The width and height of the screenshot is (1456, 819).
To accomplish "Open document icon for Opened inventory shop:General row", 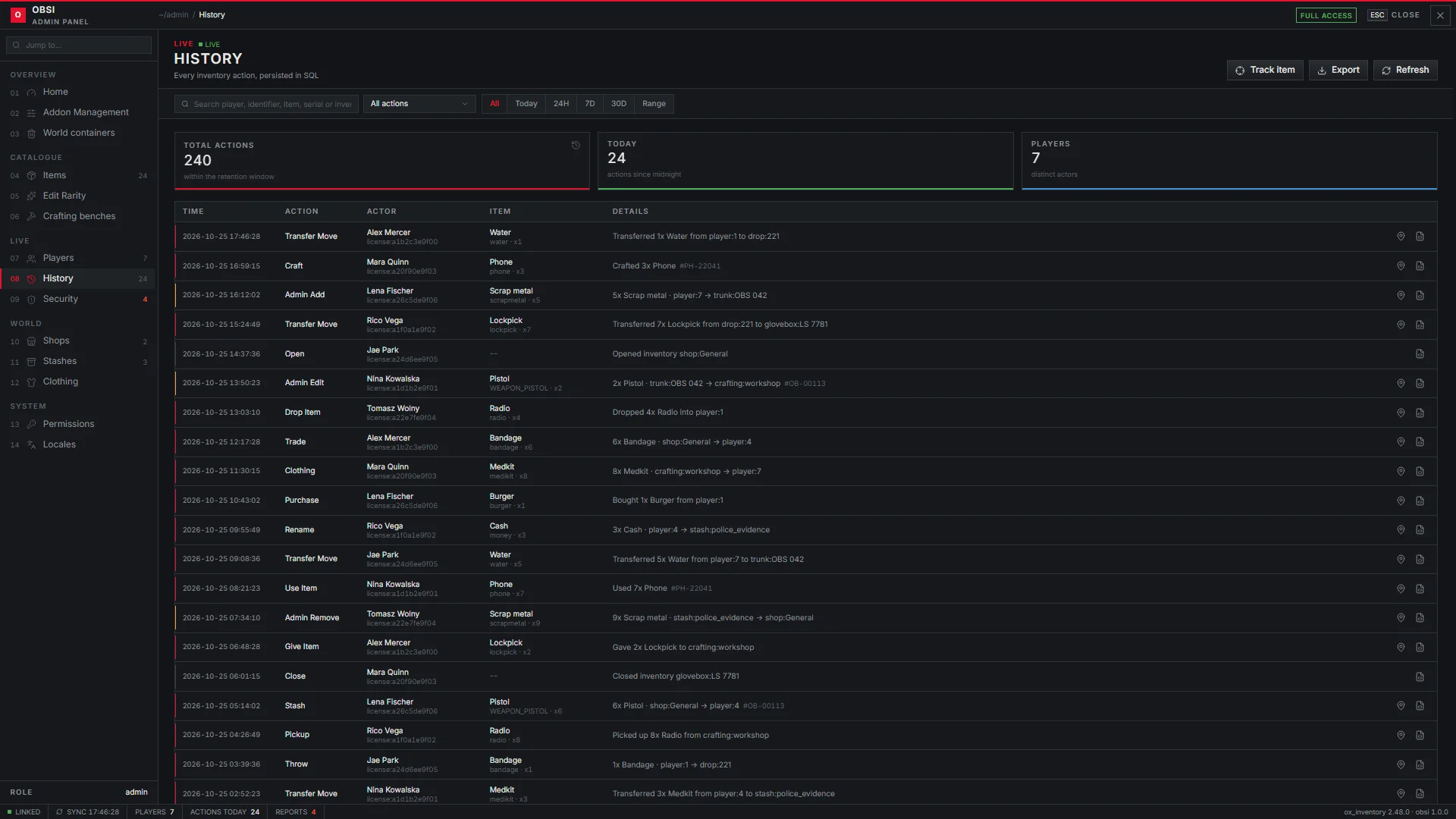I will [x=1420, y=354].
